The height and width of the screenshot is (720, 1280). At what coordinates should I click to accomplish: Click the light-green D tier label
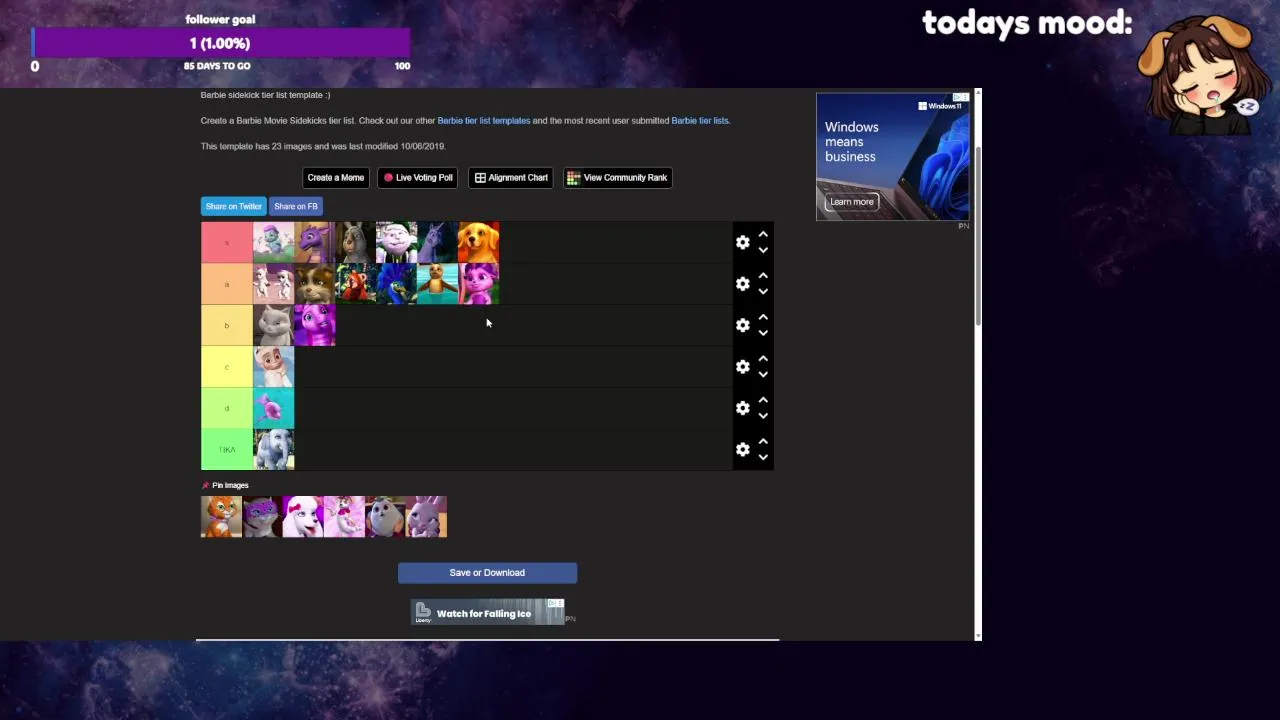point(226,409)
